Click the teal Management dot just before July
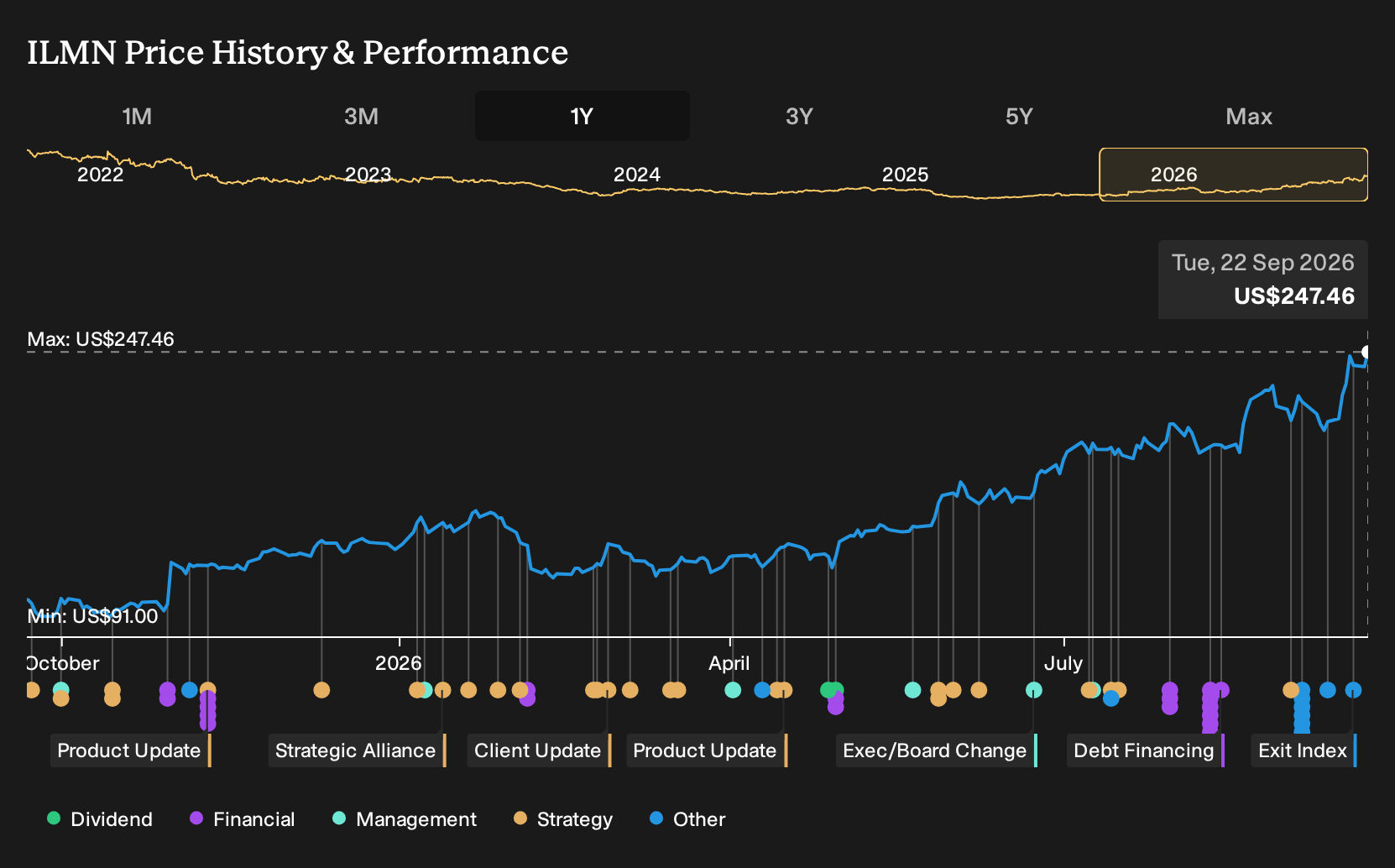This screenshot has width=1395, height=868. click(1034, 690)
